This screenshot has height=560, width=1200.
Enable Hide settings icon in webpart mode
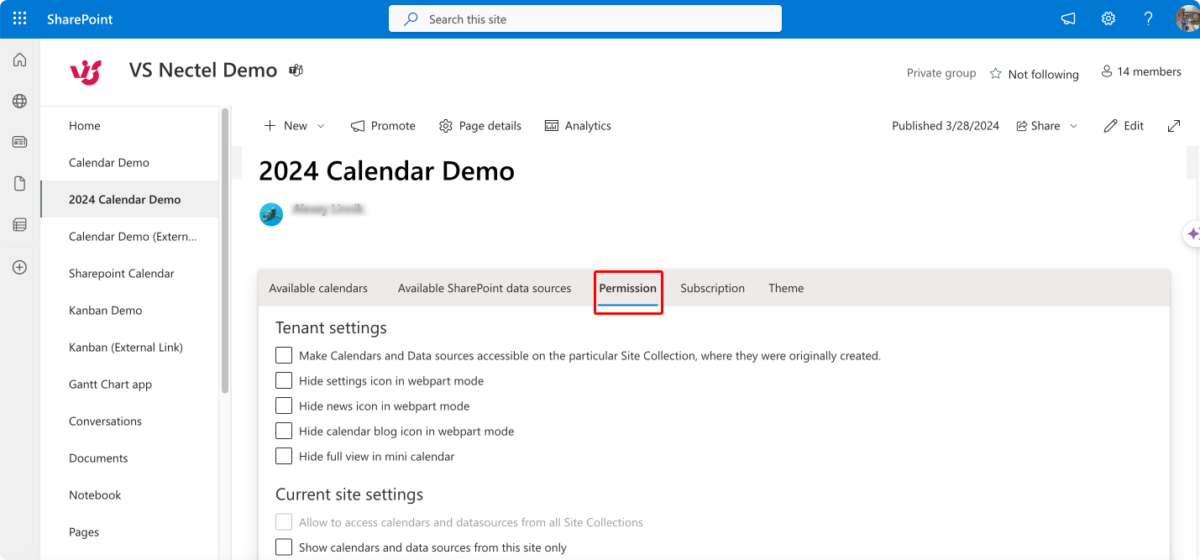coord(284,381)
